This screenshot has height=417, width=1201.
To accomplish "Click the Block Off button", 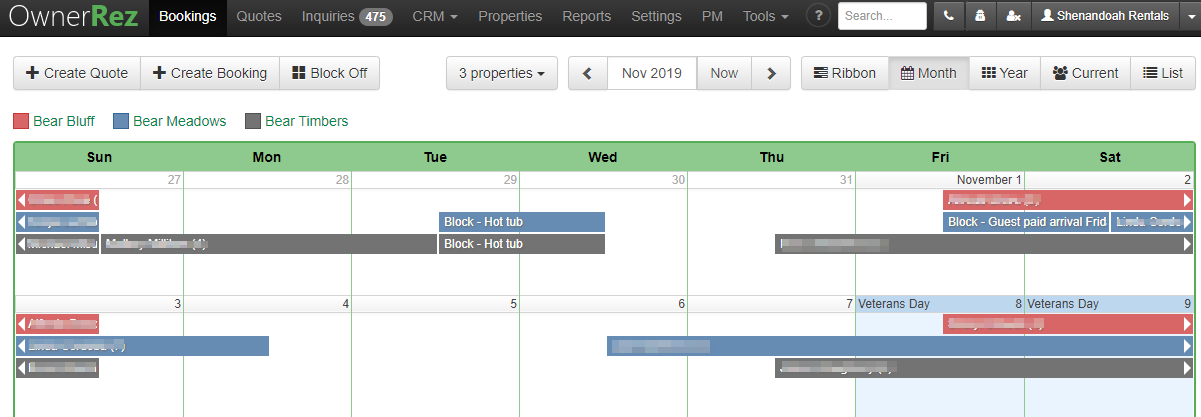I will 330,73.
